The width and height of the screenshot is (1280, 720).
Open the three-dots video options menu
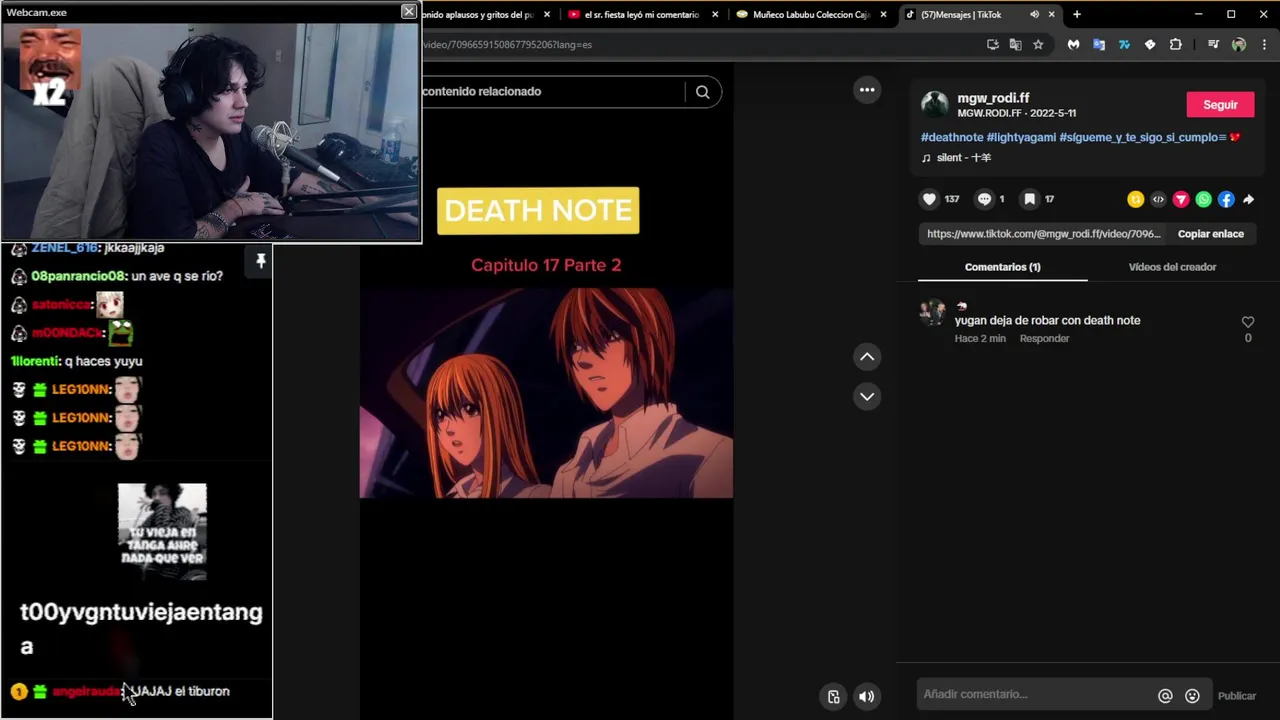867,90
